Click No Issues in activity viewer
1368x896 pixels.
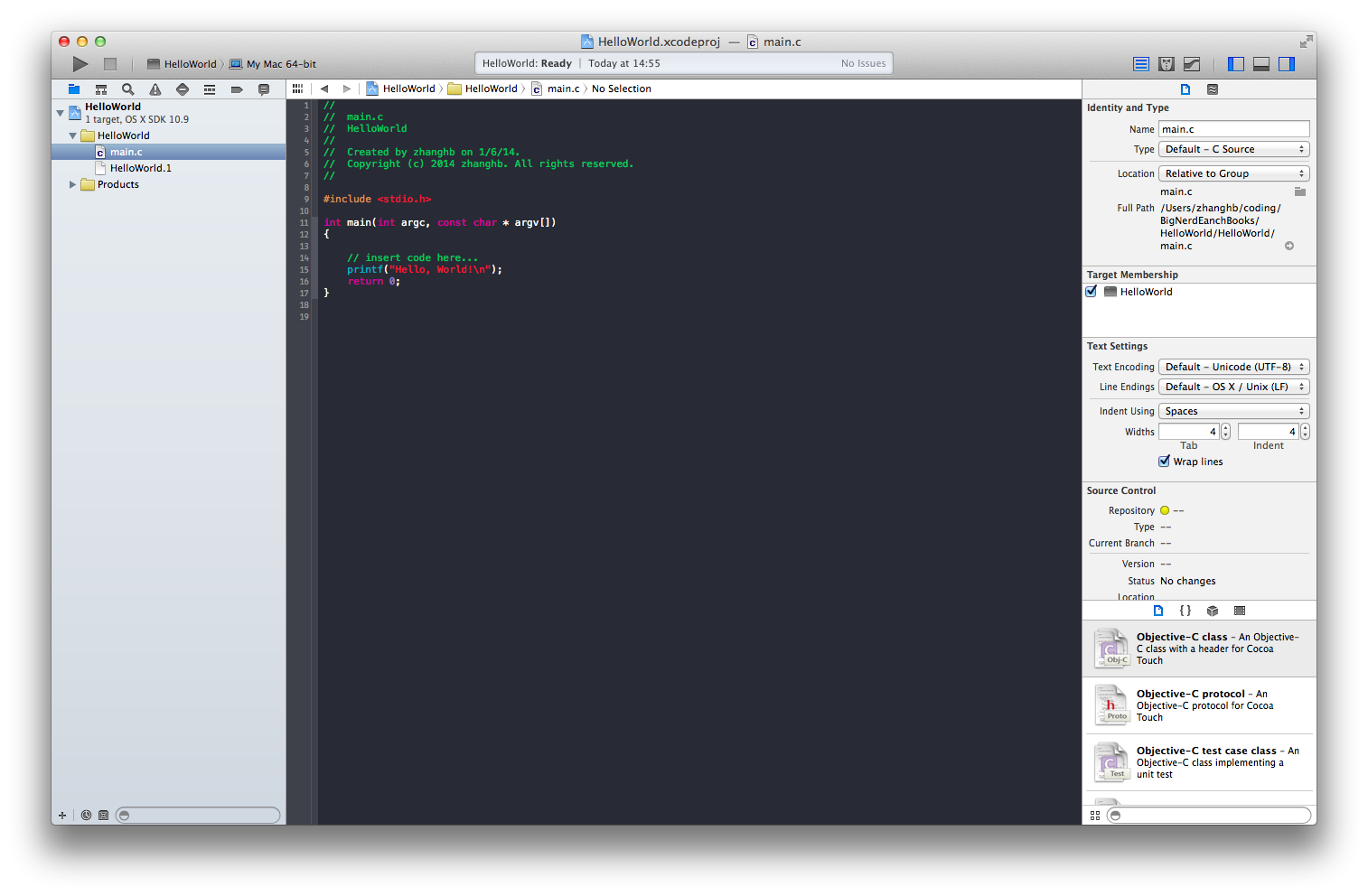863,63
